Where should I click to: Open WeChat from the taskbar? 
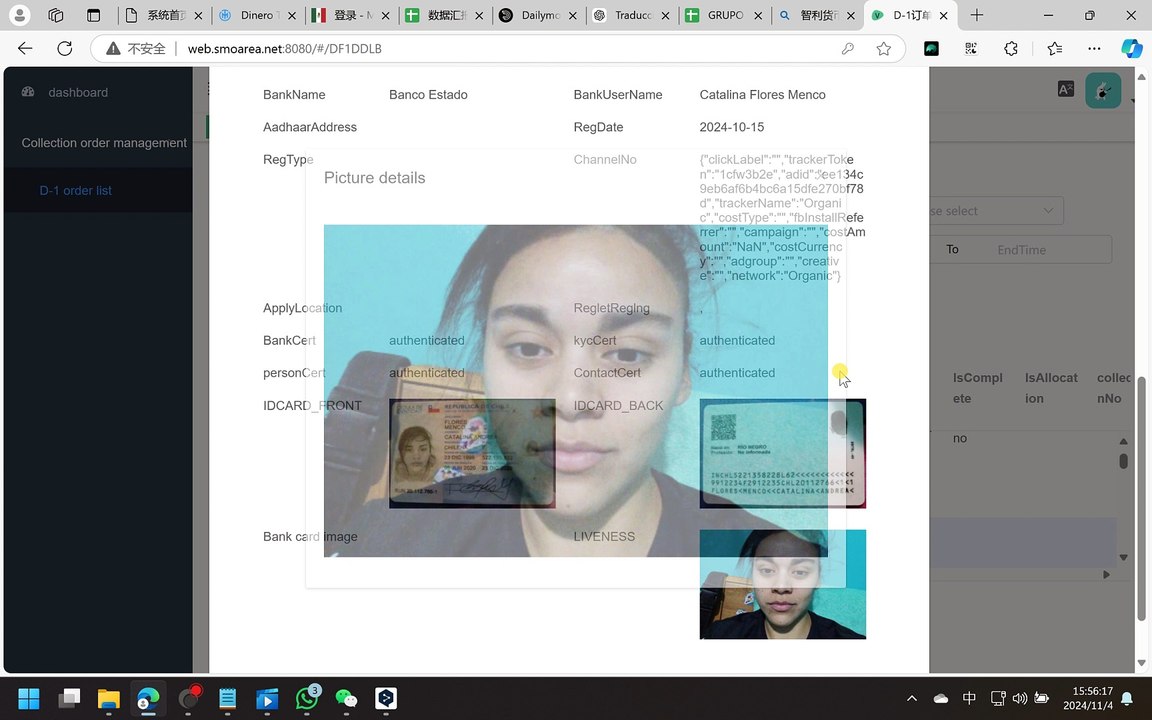pyautogui.click(x=346, y=698)
